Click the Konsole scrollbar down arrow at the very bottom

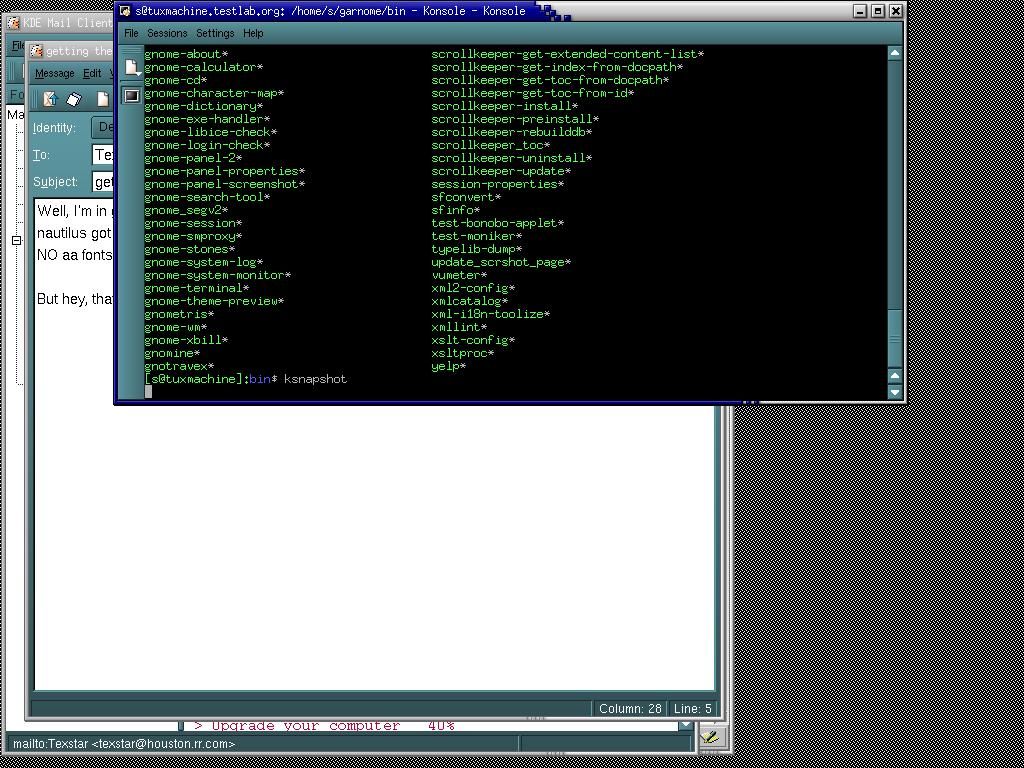tap(895, 392)
